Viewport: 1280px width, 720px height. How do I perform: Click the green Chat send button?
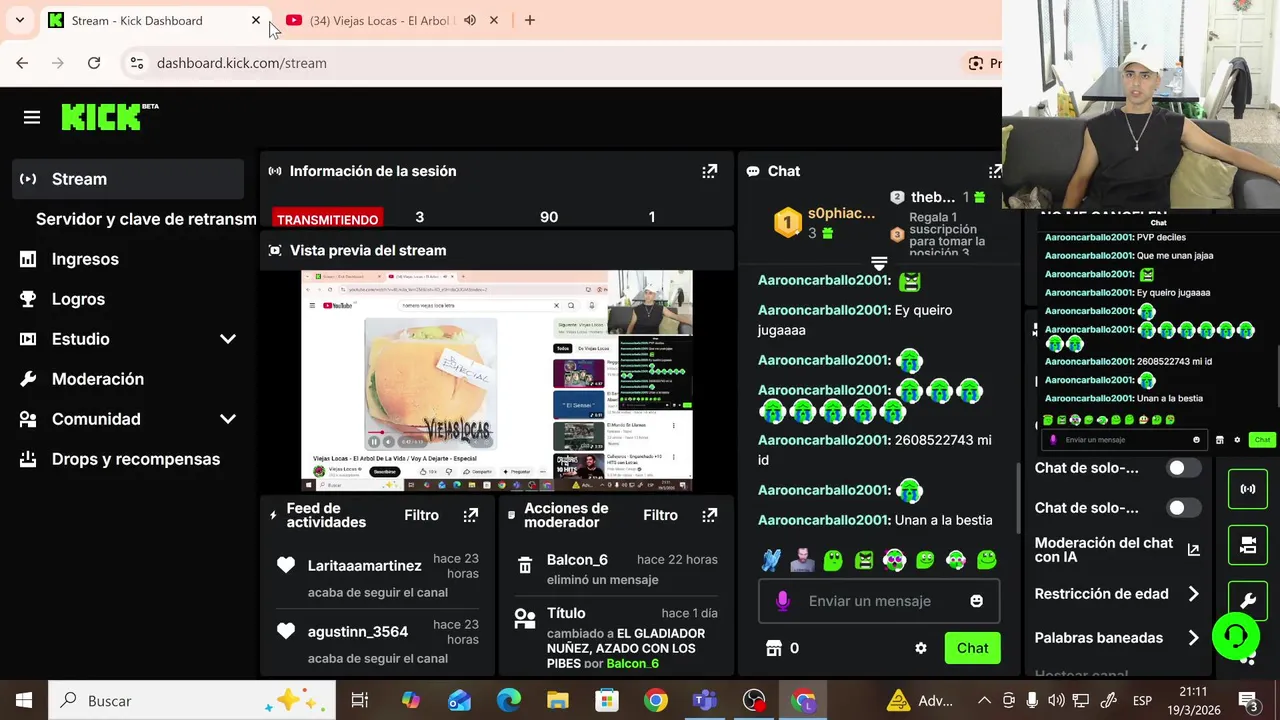pyautogui.click(x=972, y=648)
